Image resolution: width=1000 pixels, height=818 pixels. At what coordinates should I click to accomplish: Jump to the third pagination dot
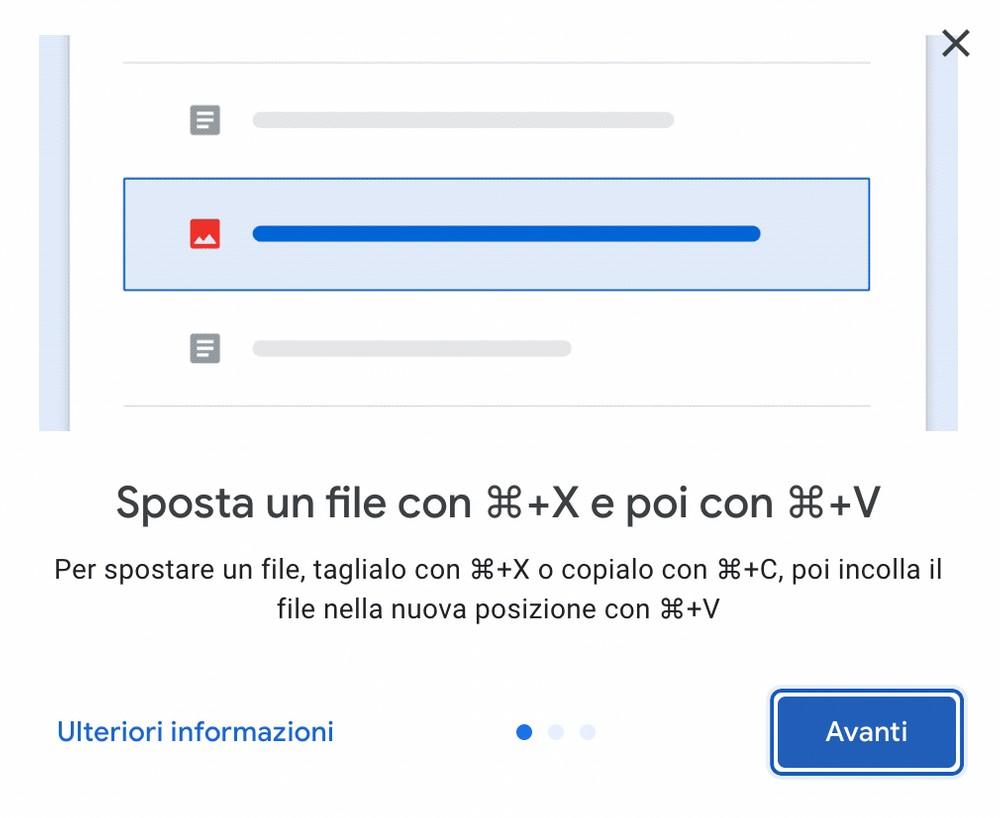(x=588, y=732)
